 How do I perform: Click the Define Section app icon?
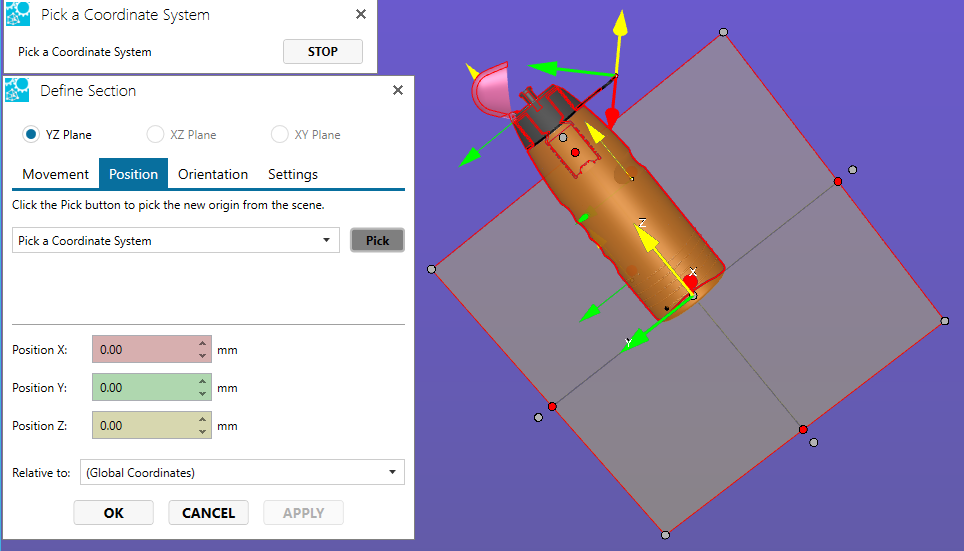click(x=17, y=90)
